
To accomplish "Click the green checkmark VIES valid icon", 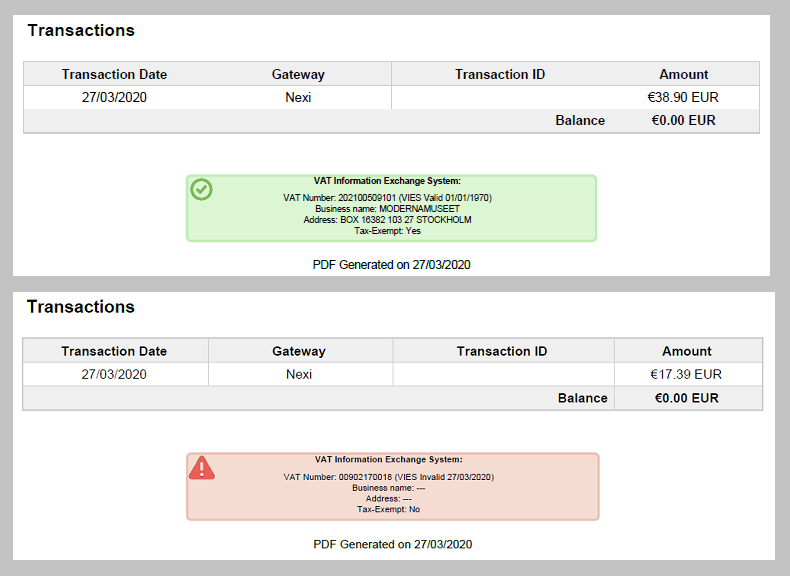I will [202, 189].
